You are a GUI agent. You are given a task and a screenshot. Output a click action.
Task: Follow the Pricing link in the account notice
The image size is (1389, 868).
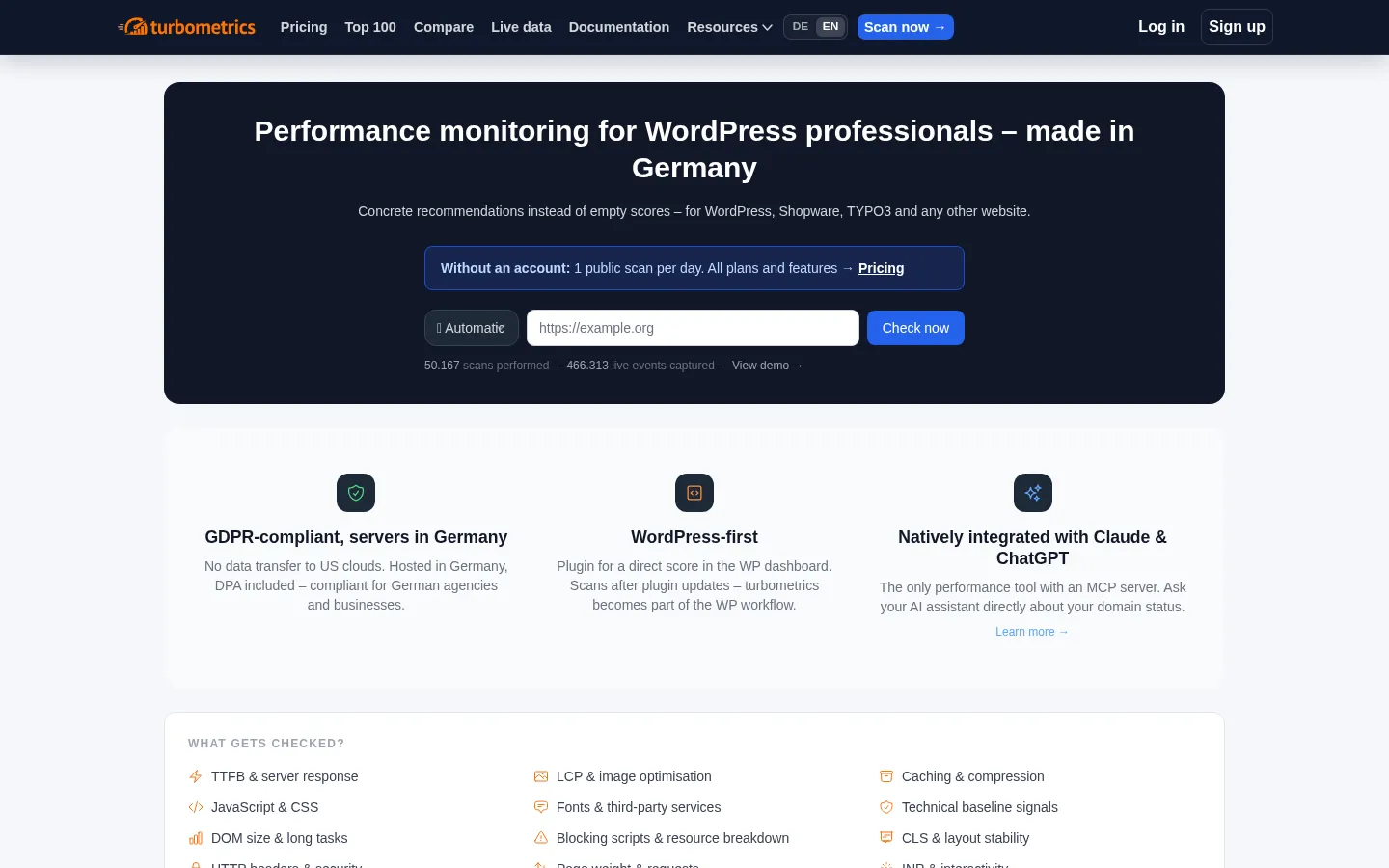point(882,268)
